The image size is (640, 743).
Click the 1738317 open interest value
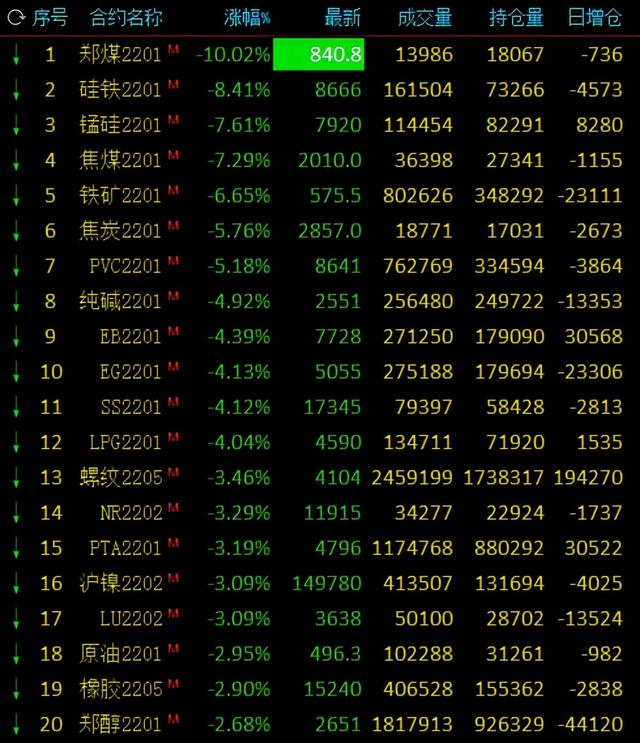[504, 477]
